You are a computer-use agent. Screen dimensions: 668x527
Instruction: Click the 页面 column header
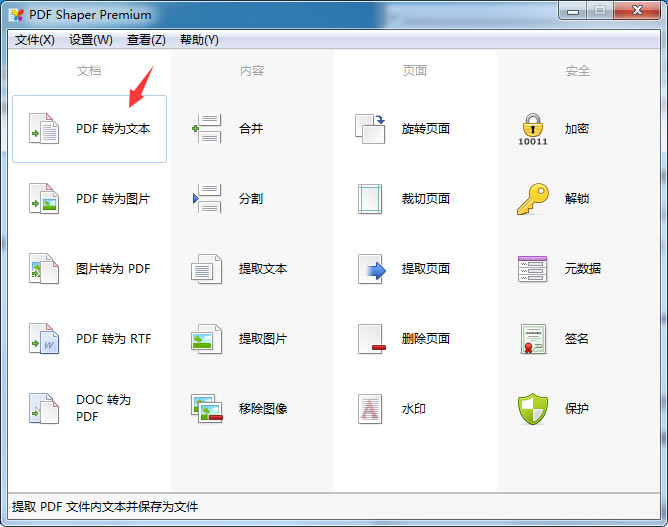click(415, 71)
